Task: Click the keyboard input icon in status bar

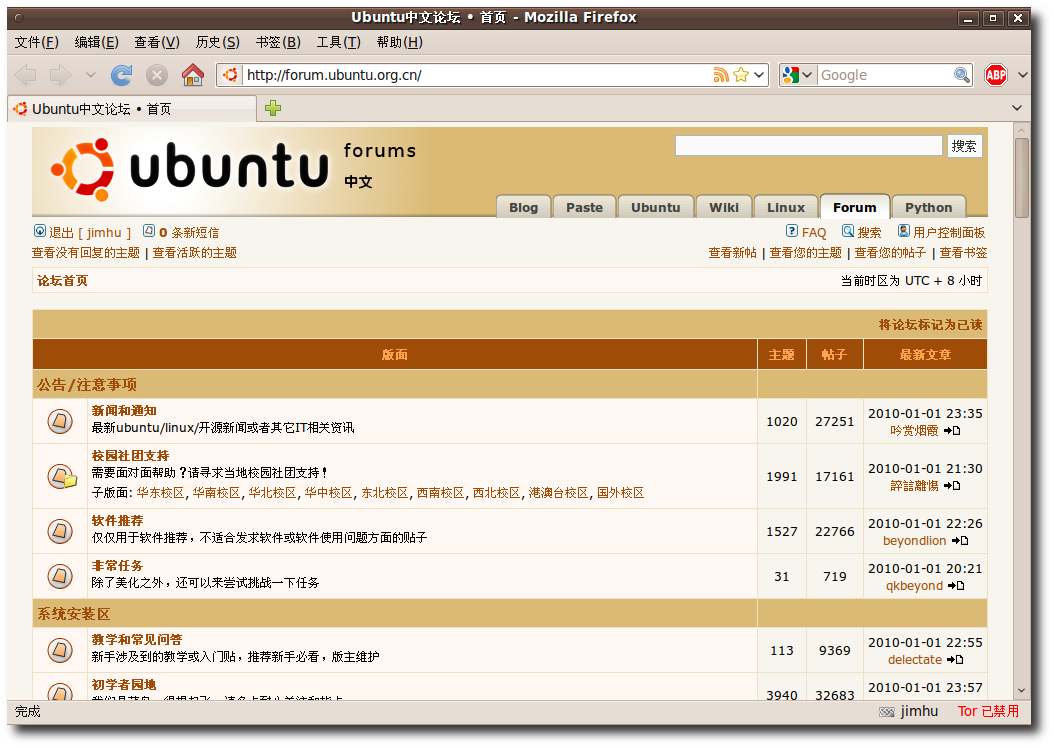Action: click(x=887, y=712)
